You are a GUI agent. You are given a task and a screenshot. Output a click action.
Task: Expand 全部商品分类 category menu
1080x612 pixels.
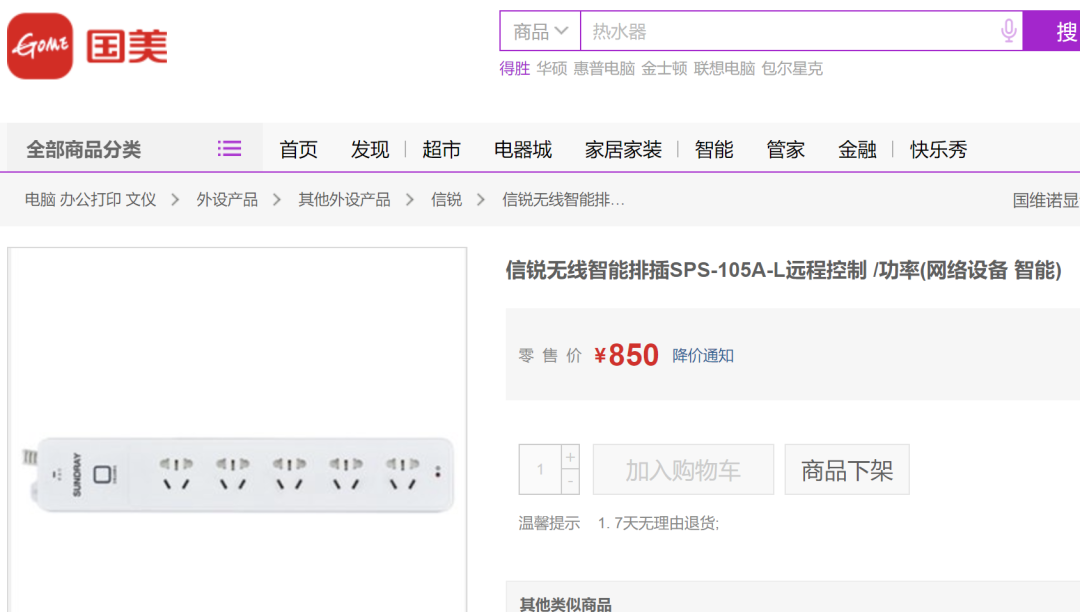point(84,149)
